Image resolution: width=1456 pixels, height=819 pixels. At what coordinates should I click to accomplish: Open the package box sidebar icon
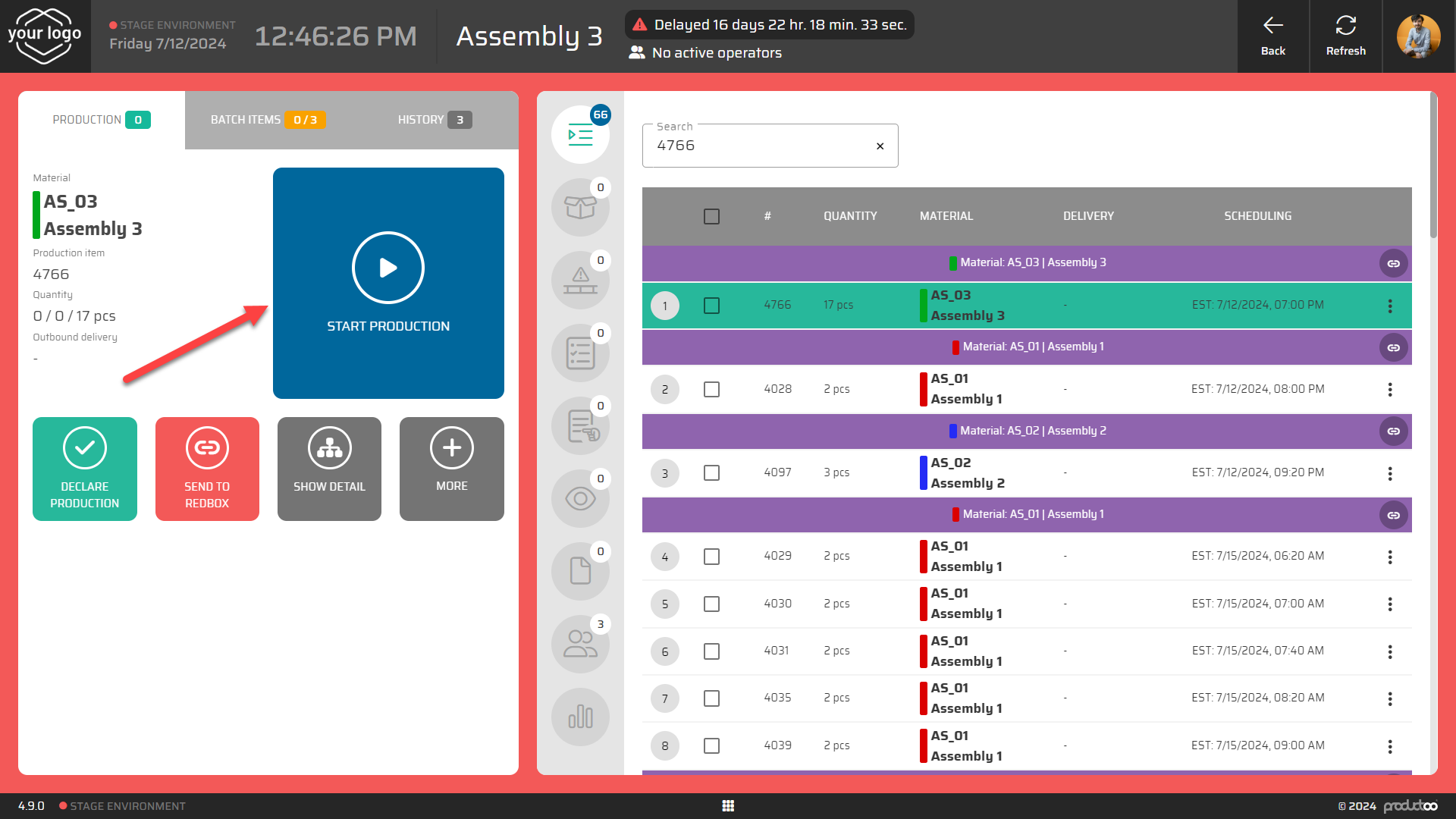click(x=580, y=207)
